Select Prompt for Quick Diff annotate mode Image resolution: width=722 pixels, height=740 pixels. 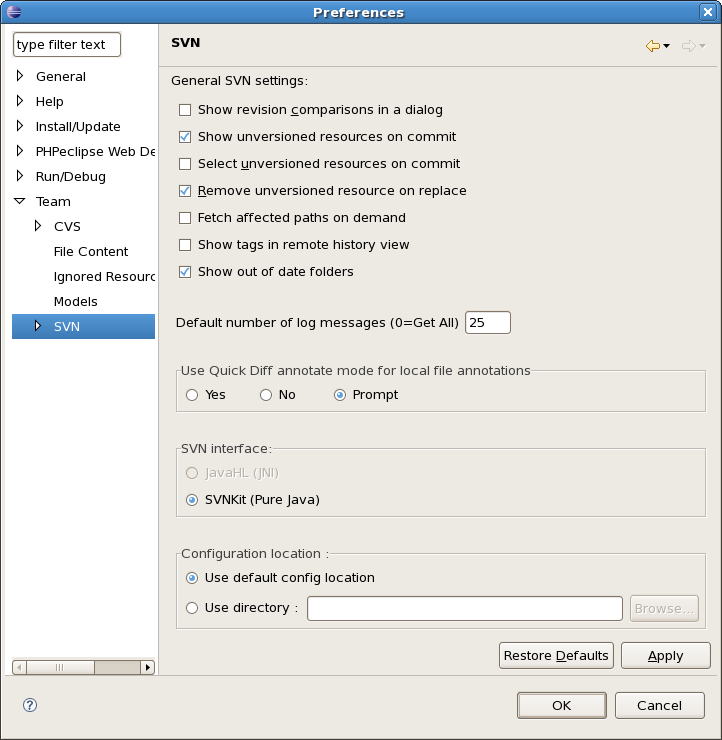point(340,395)
